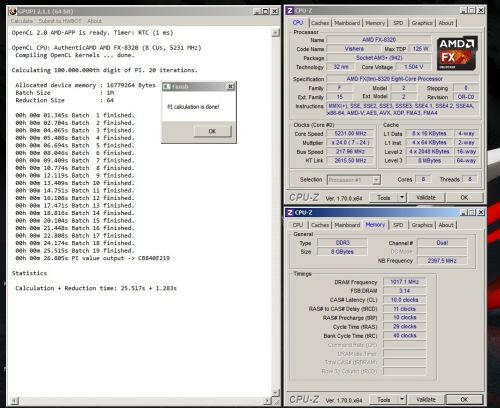The width and height of the screenshot is (500, 408).
Task: Close the Finish dialog with X
Action: coord(230,87)
